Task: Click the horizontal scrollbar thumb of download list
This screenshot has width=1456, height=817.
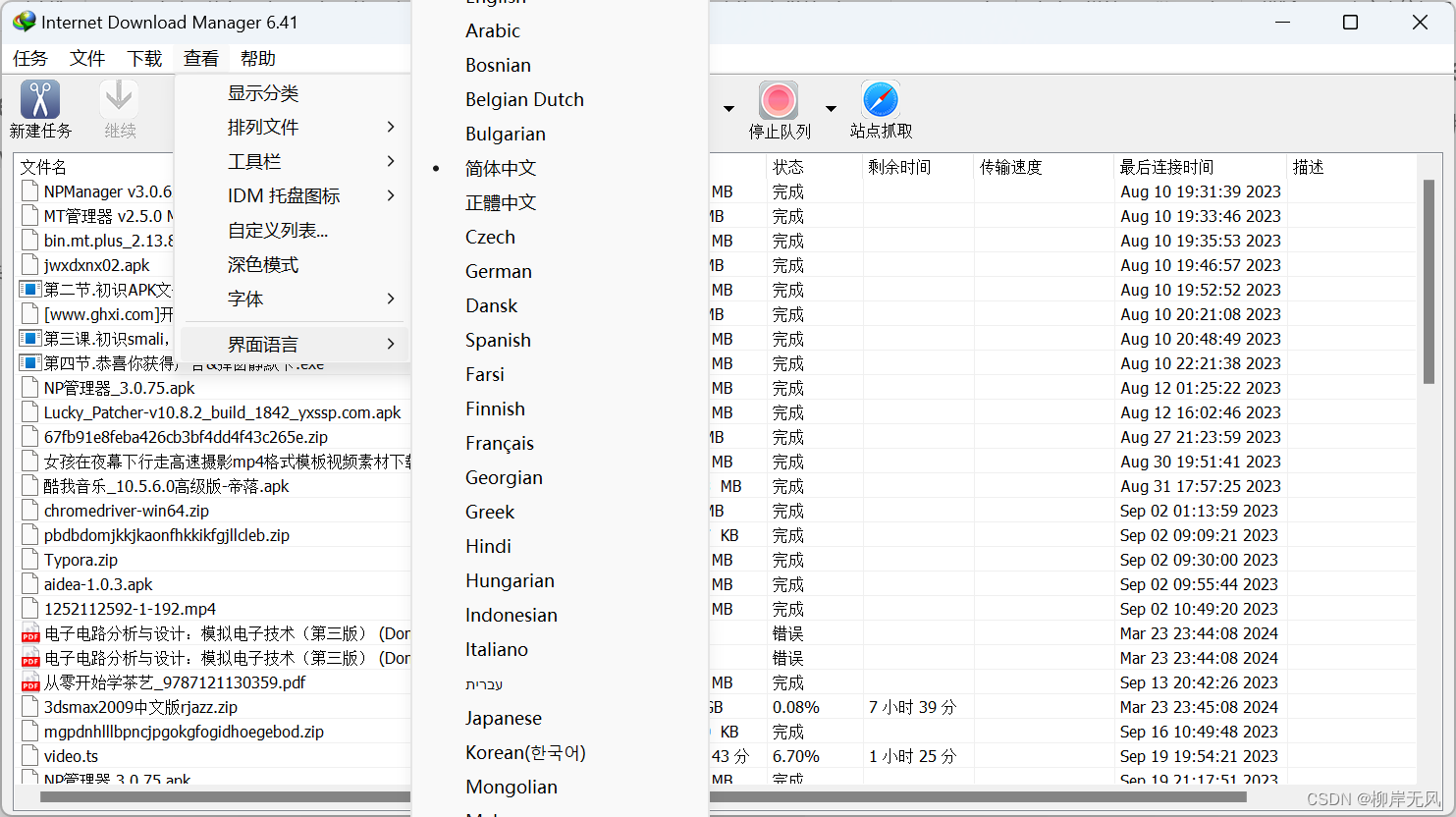Action: pyautogui.click(x=643, y=797)
